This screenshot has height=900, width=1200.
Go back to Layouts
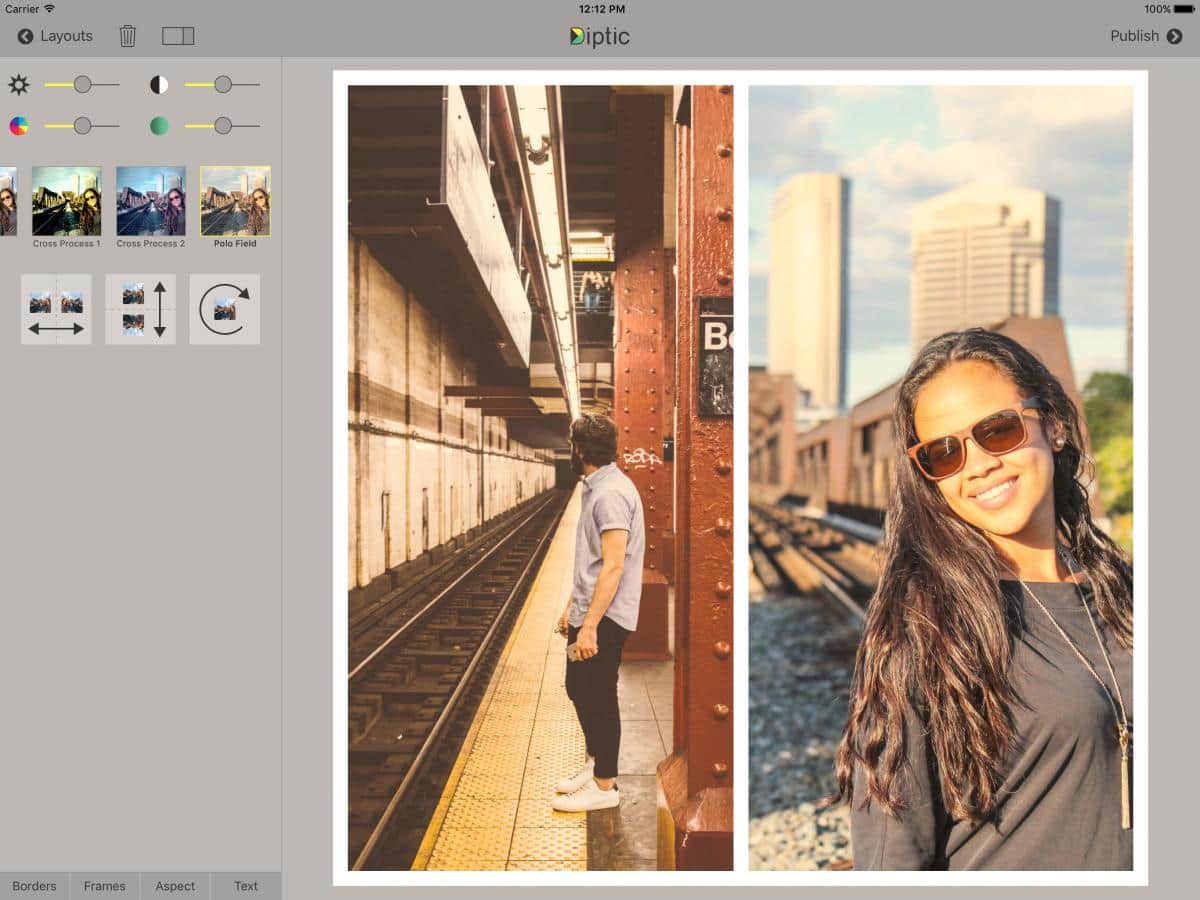pos(55,36)
